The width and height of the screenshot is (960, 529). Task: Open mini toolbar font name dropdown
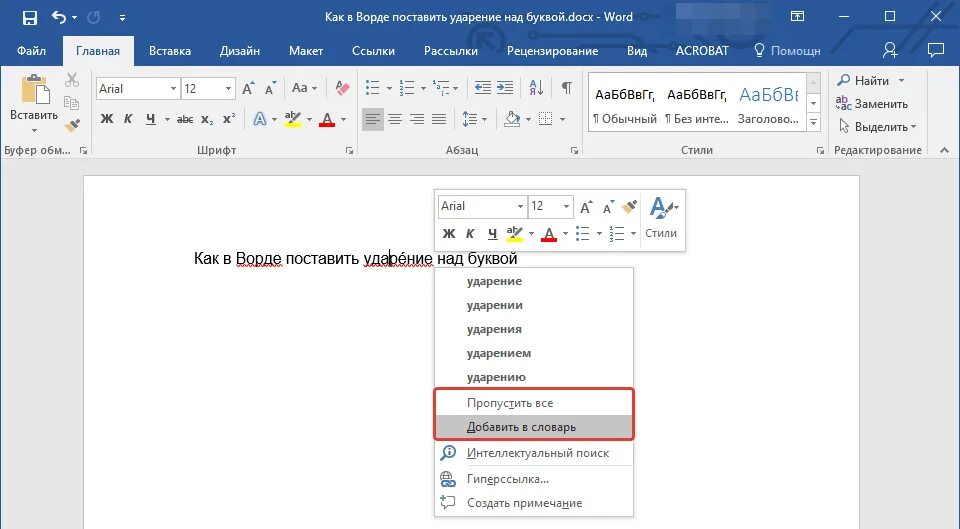[520, 206]
